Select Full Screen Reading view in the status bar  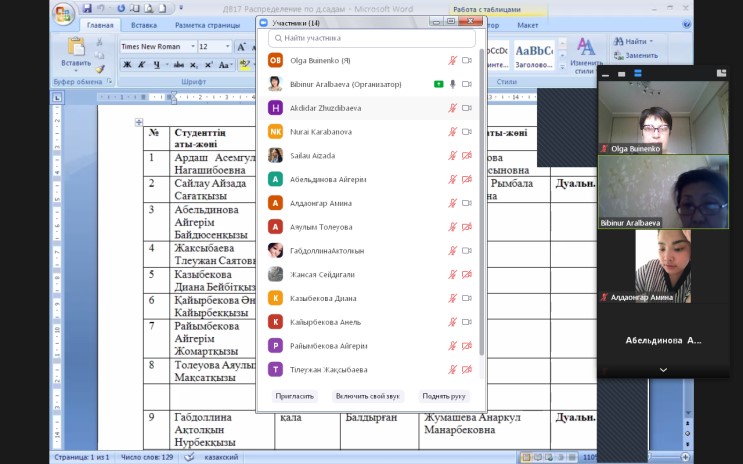coord(538,457)
